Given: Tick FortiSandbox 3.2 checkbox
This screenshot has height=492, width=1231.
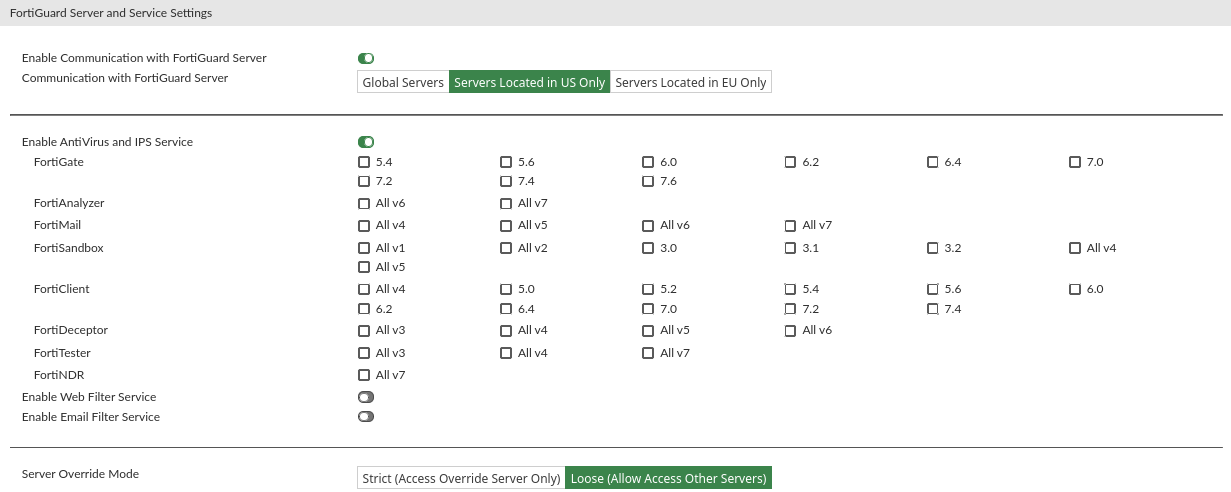Looking at the screenshot, I should click(933, 248).
